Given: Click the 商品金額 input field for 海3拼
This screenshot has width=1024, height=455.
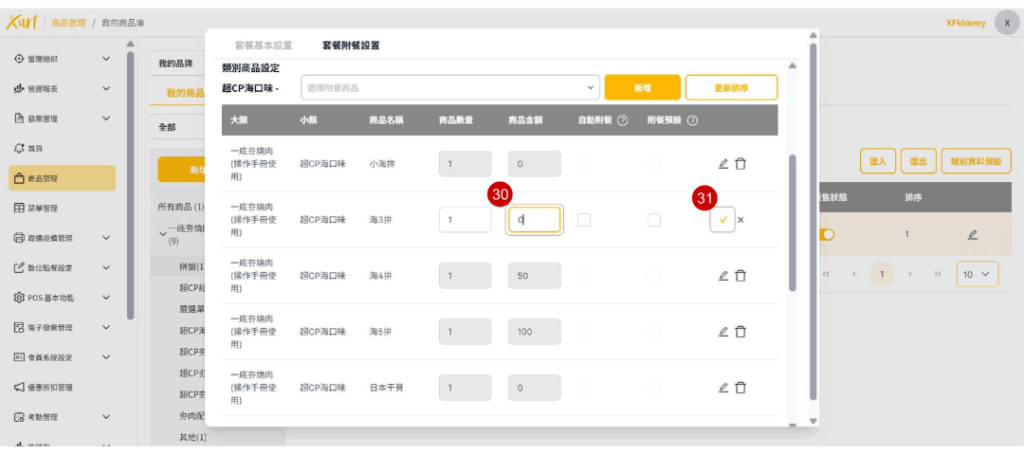Looking at the screenshot, I should [x=534, y=220].
